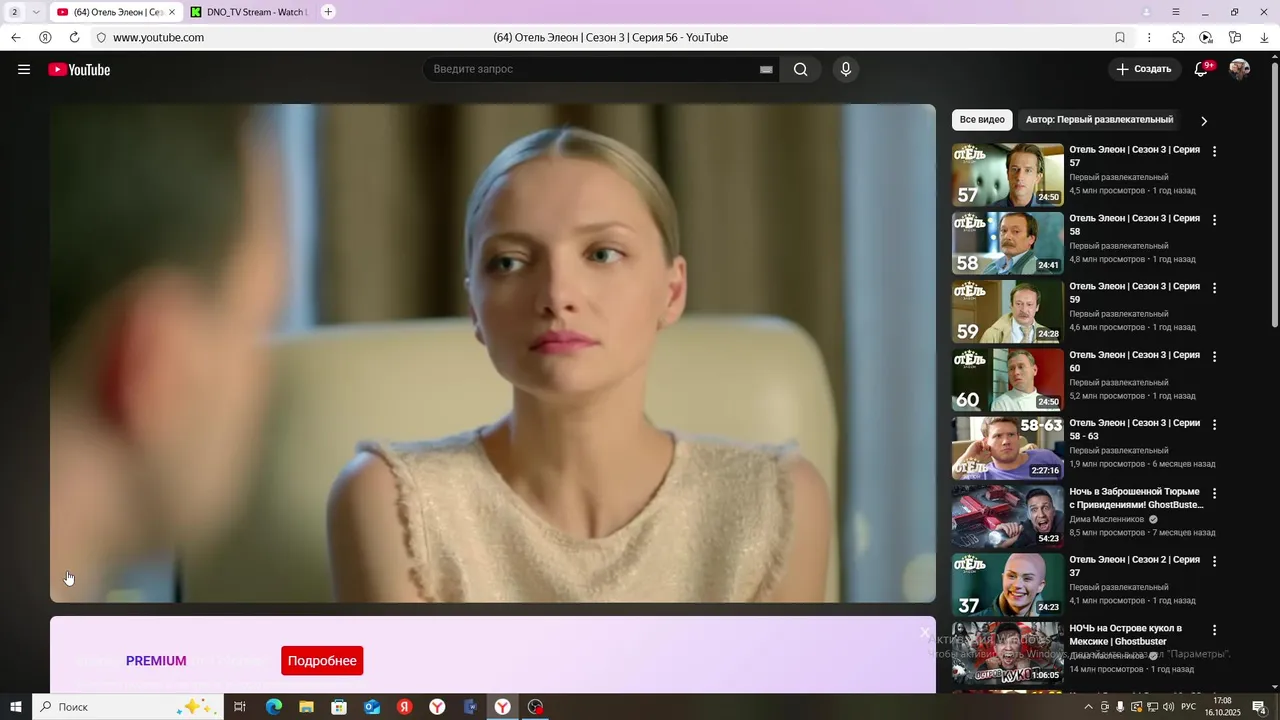Click the page vertical scrollbar
This screenshot has width=1280, height=720.
(x=1274, y=195)
